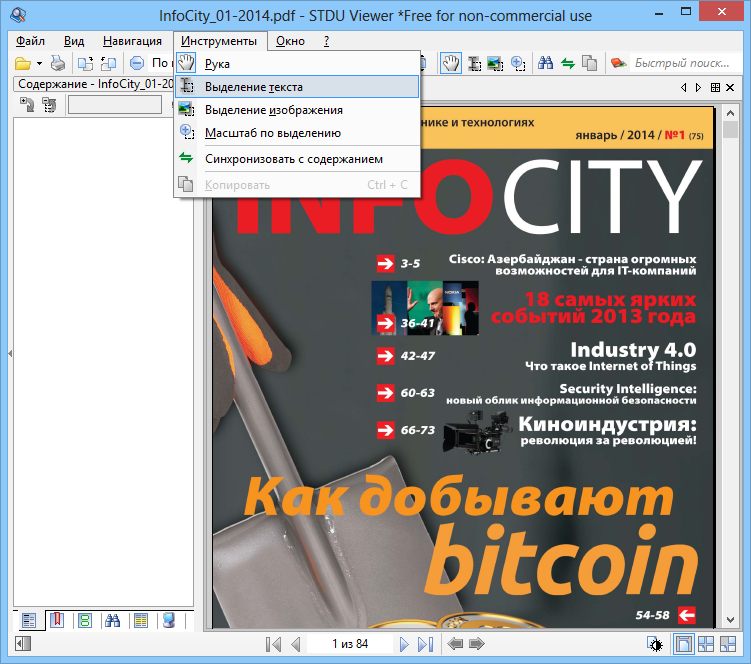Viewport: 751px width, 664px height.
Task: Focus the contents panel filter field
Action: pos(115,104)
